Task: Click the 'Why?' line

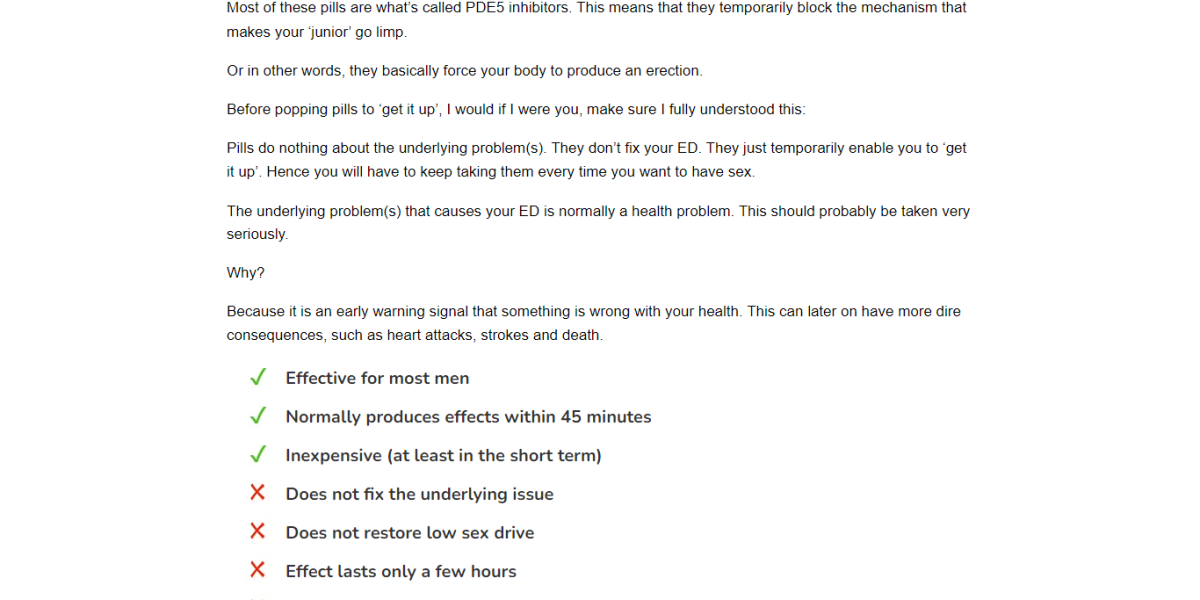Action: pos(246,273)
